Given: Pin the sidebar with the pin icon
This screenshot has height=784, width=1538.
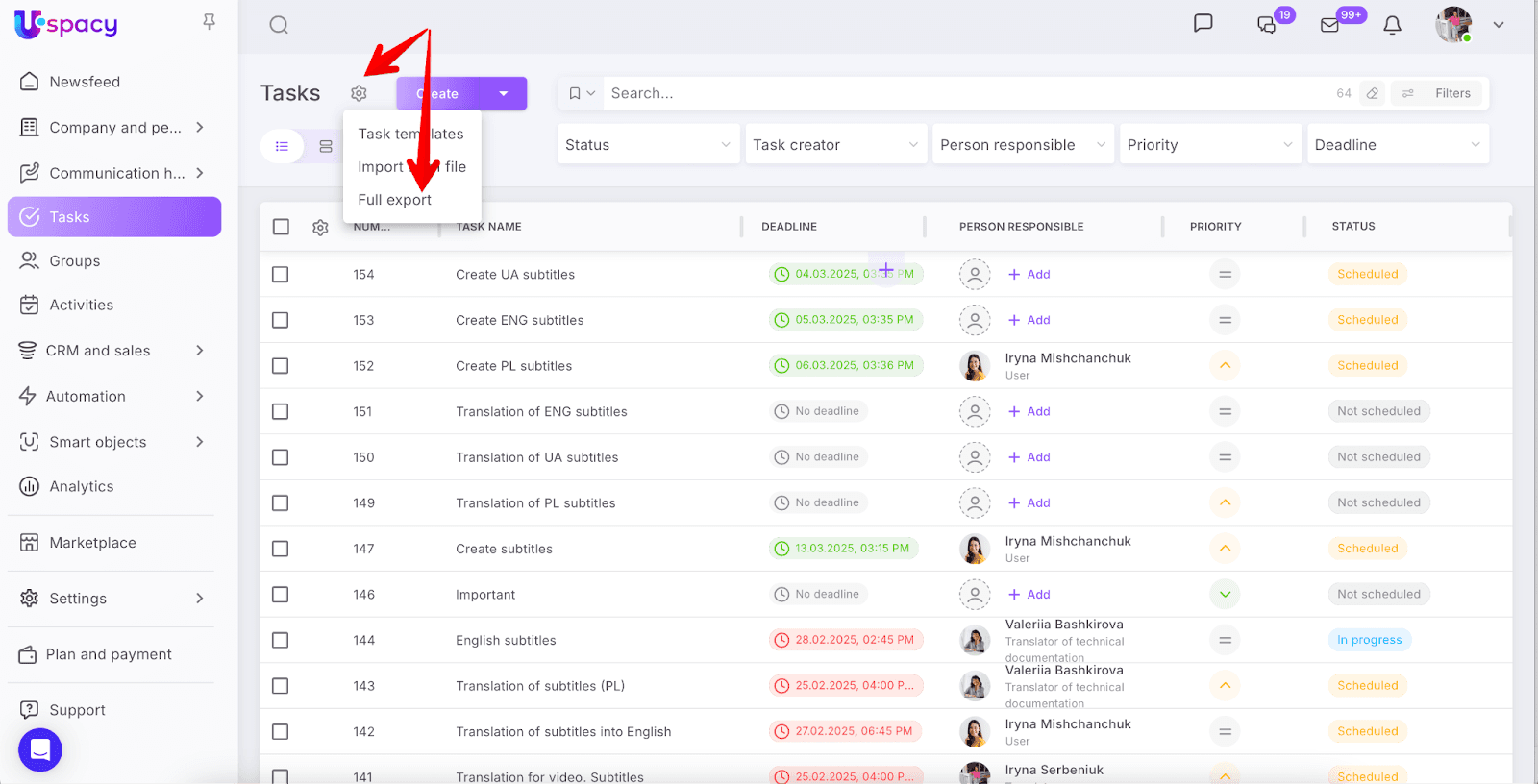Looking at the screenshot, I should [209, 22].
